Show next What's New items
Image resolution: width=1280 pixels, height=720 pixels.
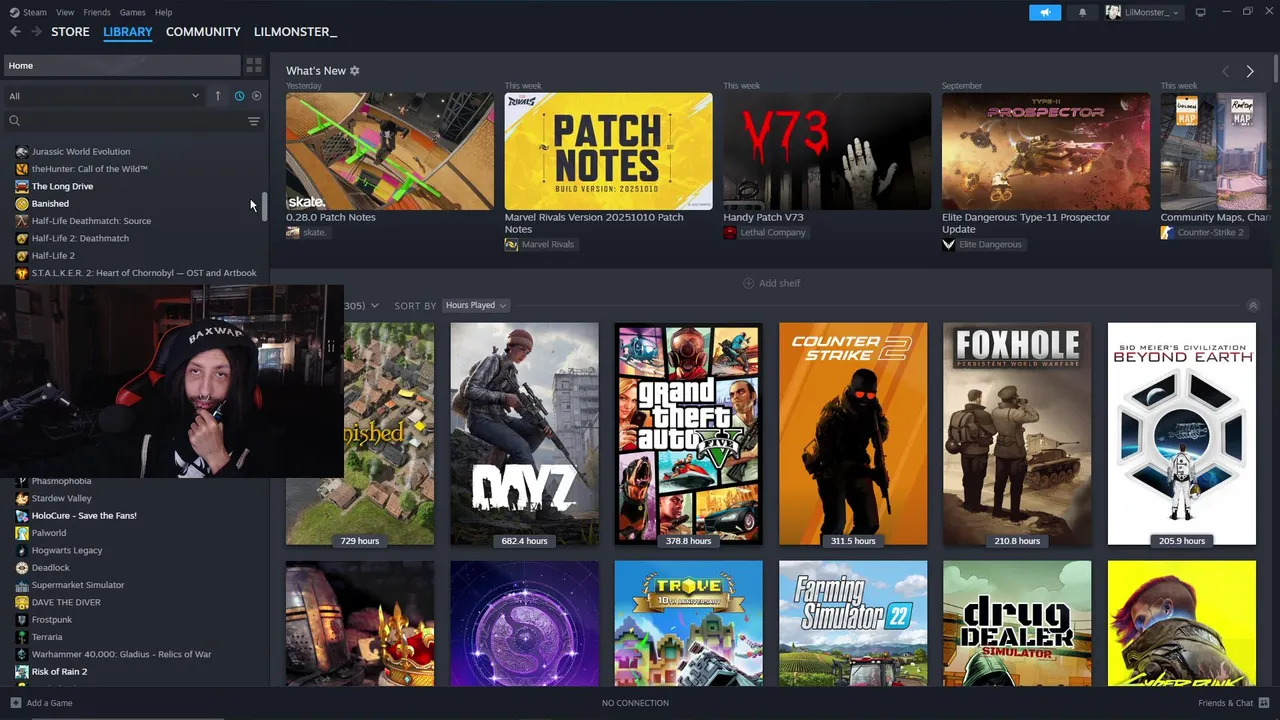pos(1250,71)
